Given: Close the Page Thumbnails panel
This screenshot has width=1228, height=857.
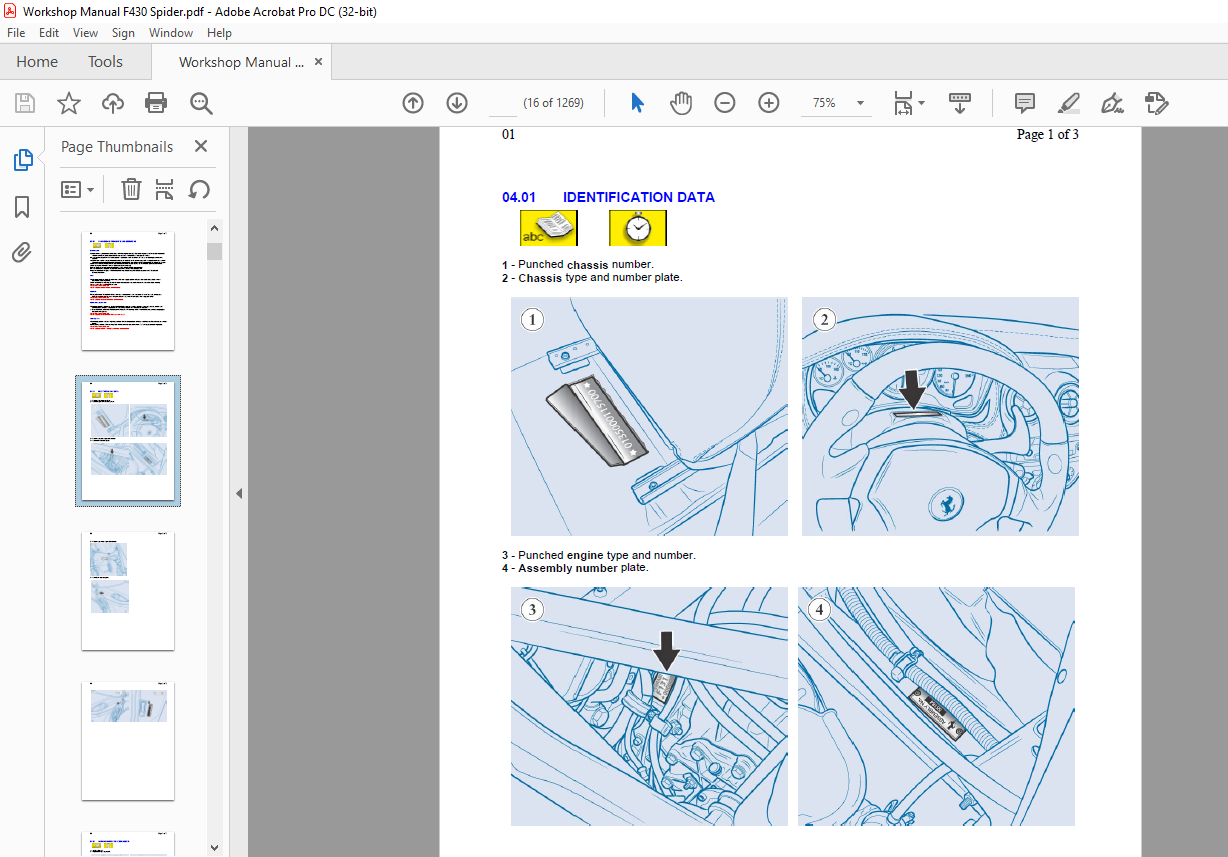Looking at the screenshot, I should click(x=201, y=146).
